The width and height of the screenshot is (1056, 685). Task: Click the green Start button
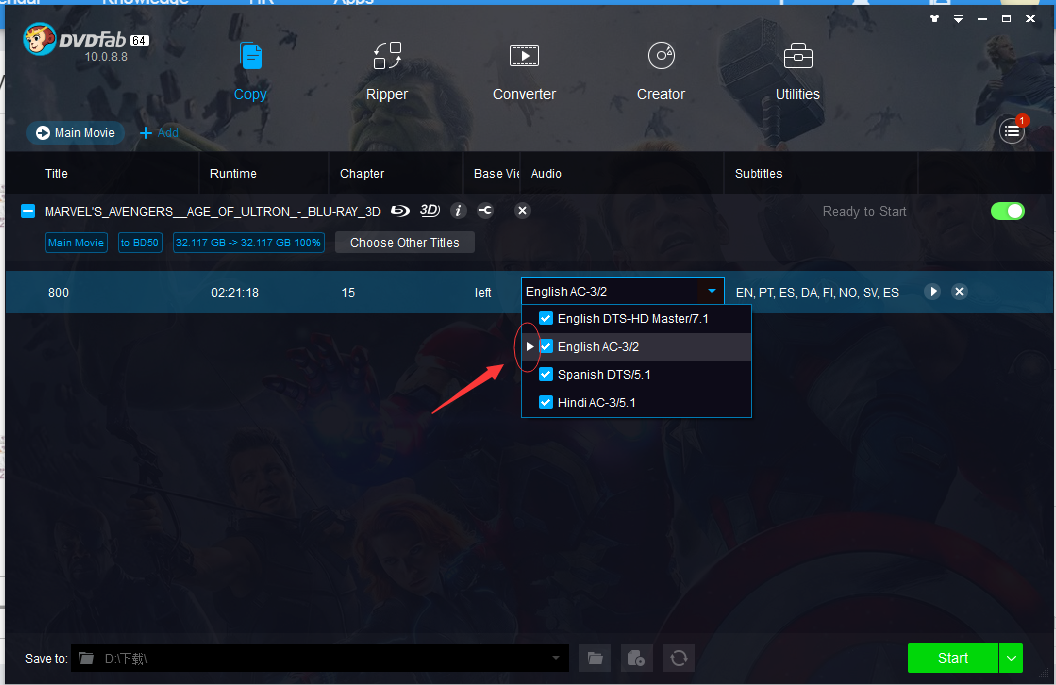[952, 658]
